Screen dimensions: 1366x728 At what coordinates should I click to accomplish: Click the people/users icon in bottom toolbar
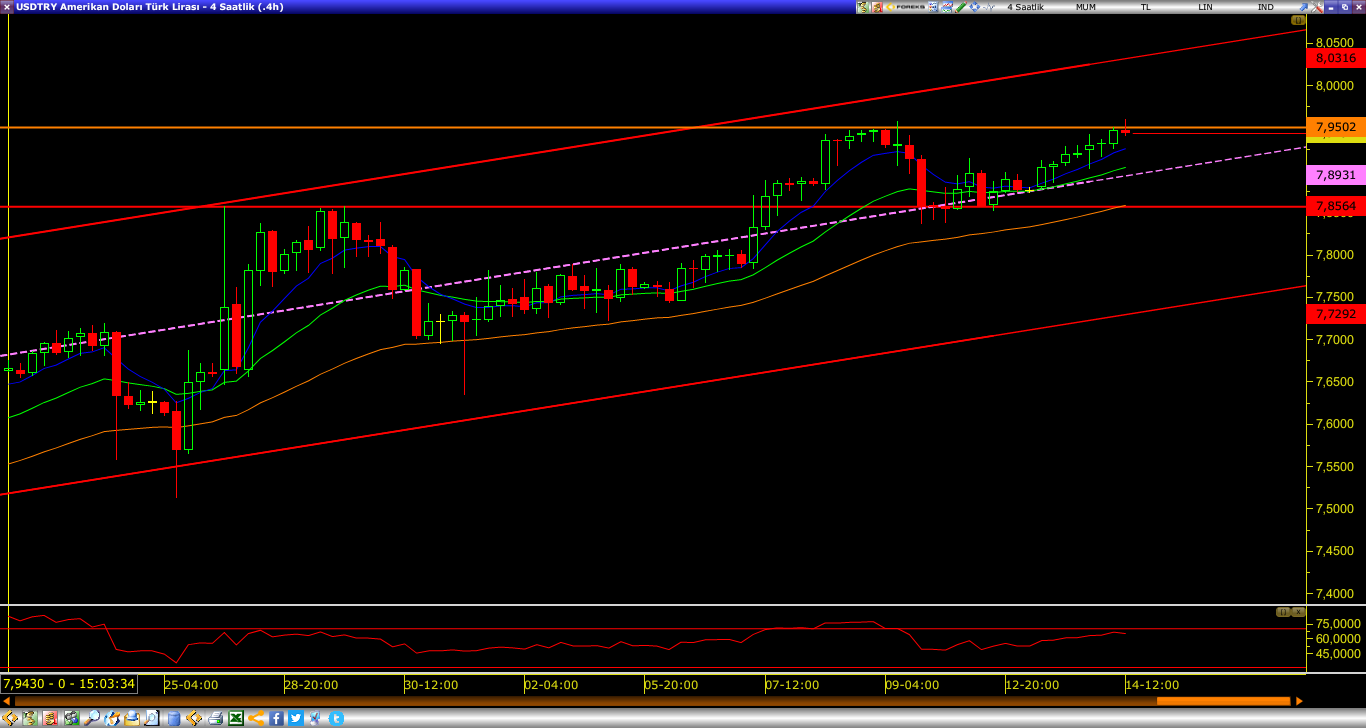(x=72, y=718)
